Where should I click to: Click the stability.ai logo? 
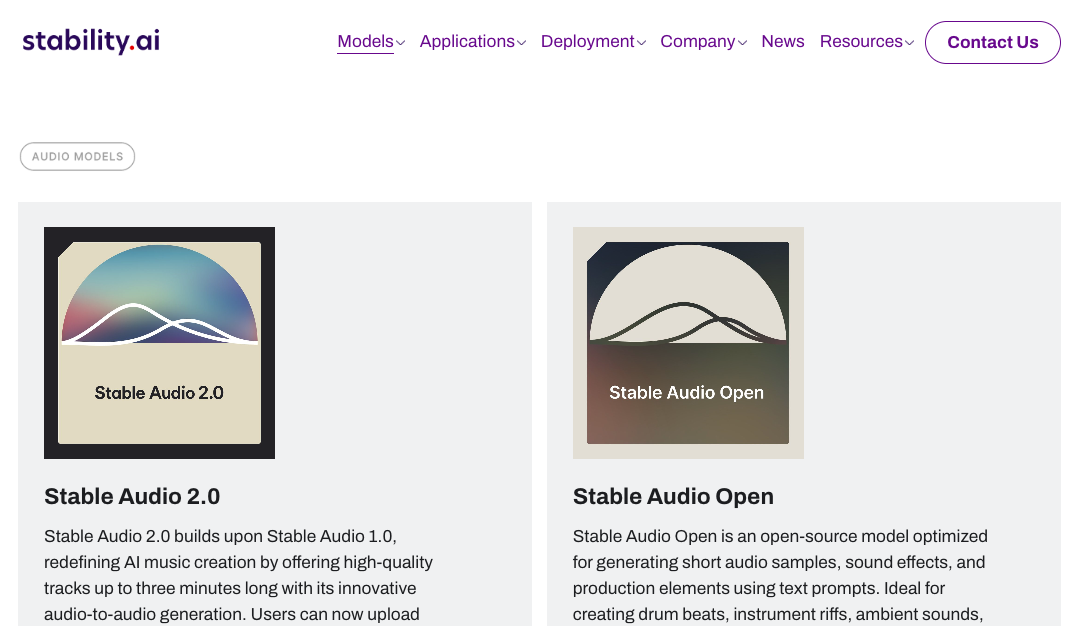tap(91, 41)
